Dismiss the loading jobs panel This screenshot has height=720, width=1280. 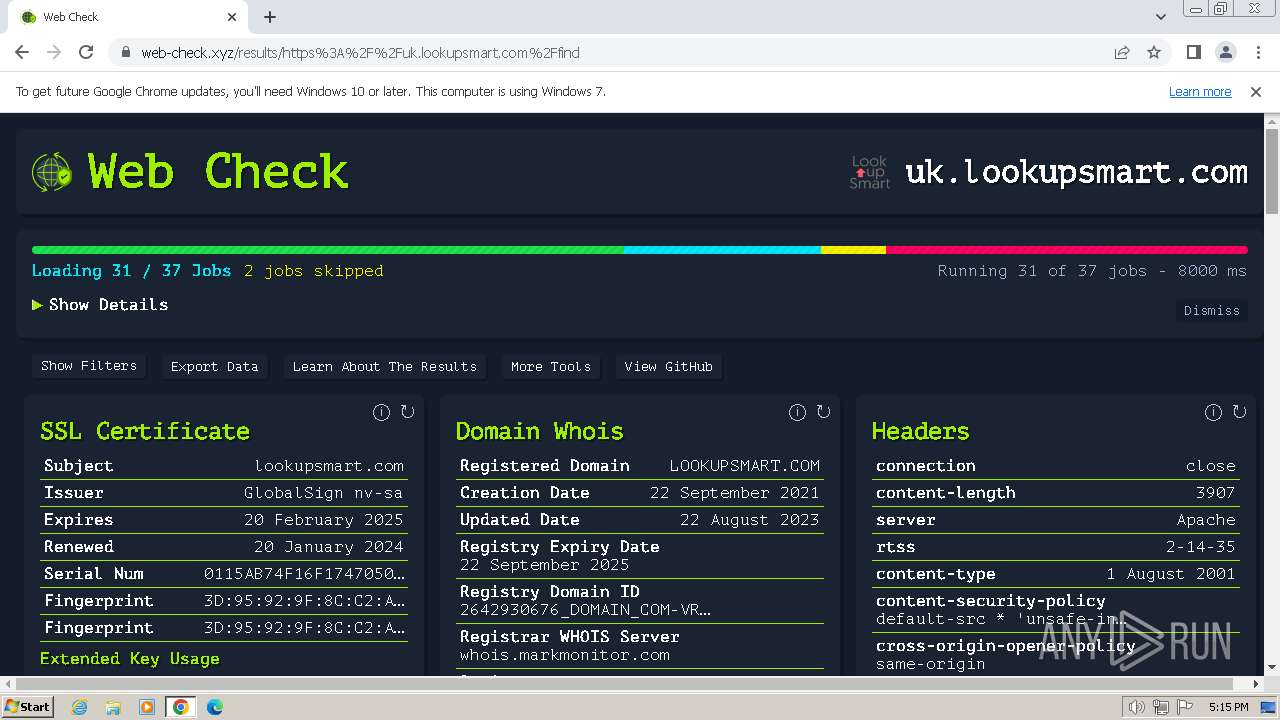1212,311
